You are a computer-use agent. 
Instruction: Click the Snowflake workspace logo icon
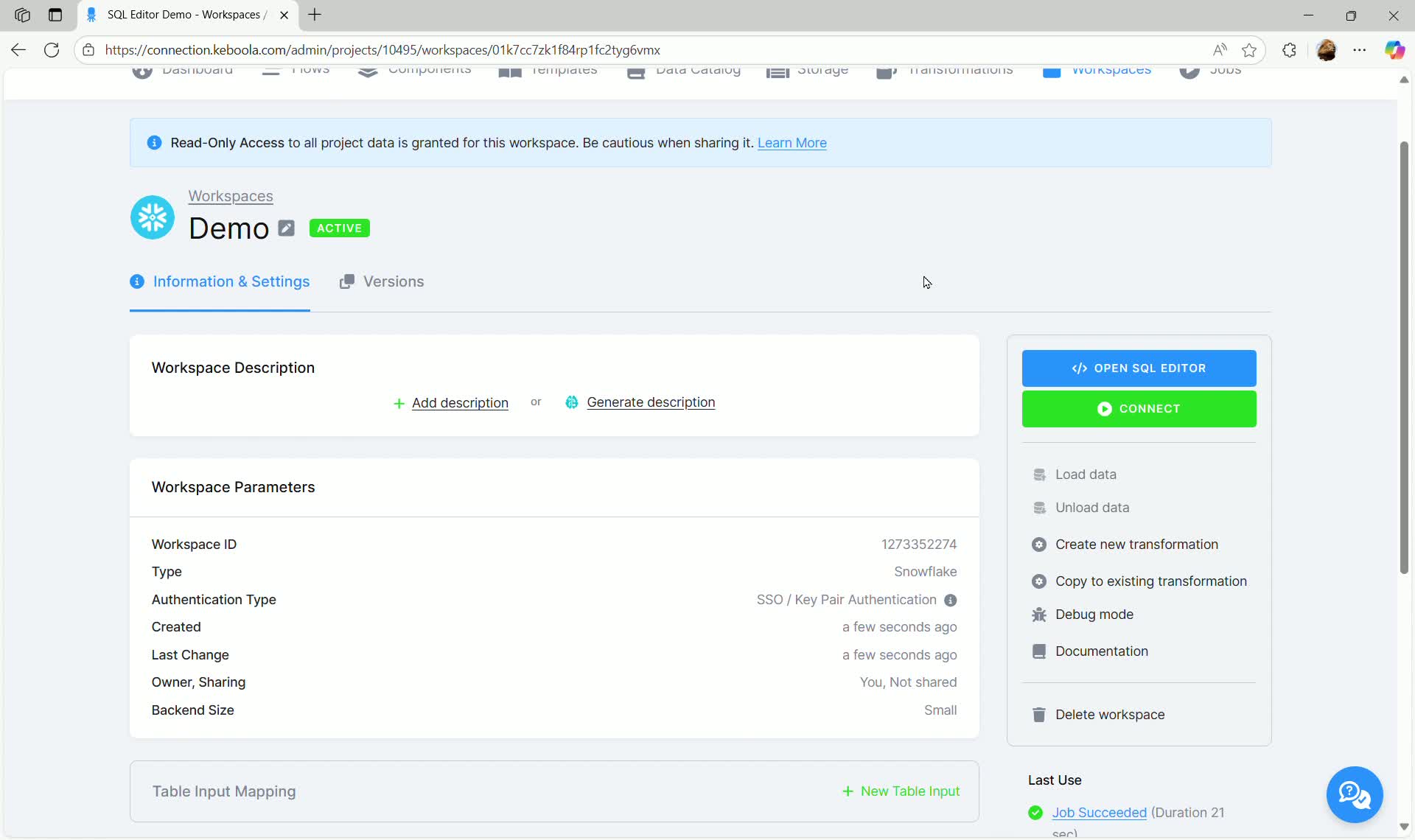click(153, 217)
